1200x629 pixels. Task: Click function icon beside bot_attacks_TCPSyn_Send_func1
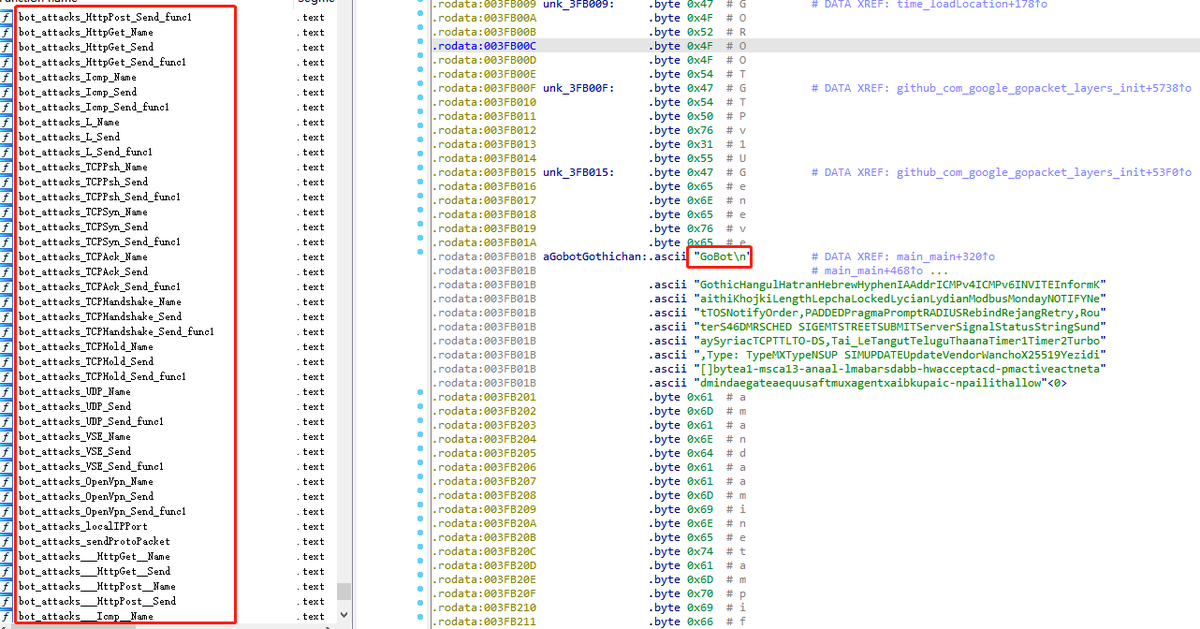(x=7, y=242)
